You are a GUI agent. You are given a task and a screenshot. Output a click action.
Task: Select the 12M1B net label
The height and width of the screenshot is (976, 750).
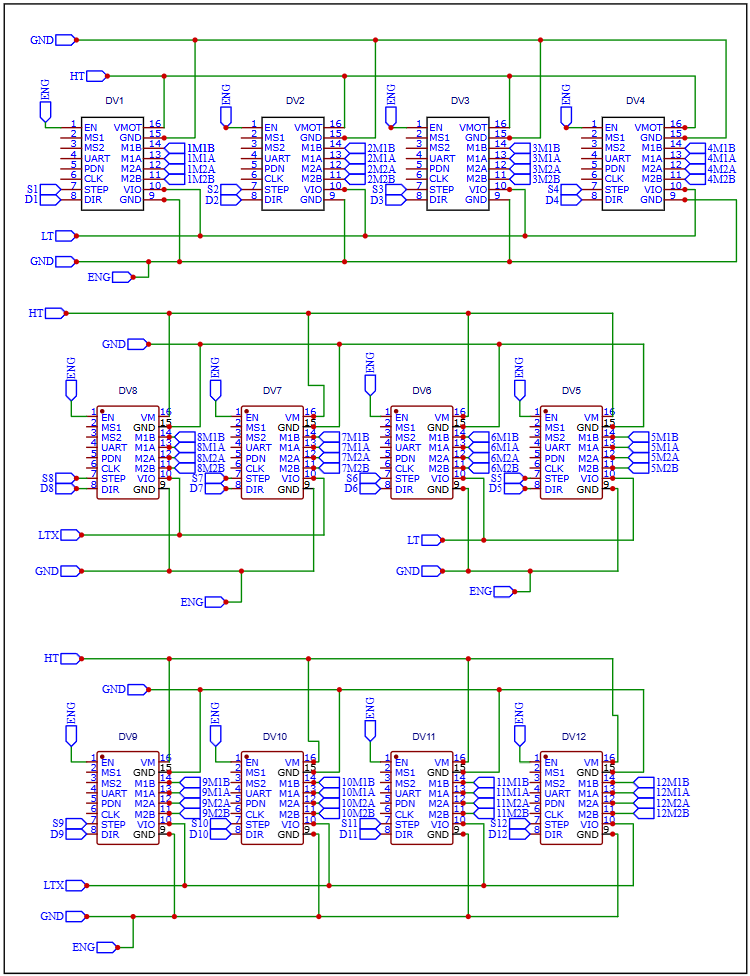pos(673,782)
